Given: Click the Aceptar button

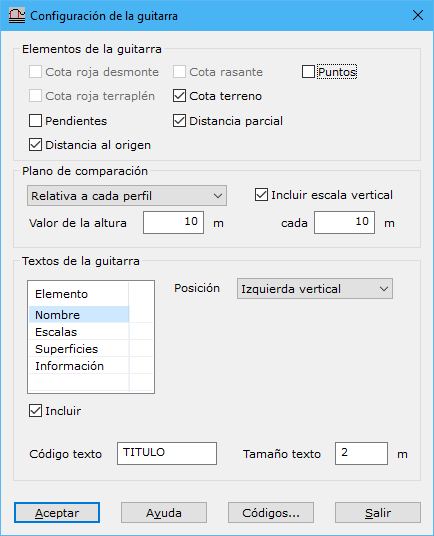Looking at the screenshot, I should (57, 512).
